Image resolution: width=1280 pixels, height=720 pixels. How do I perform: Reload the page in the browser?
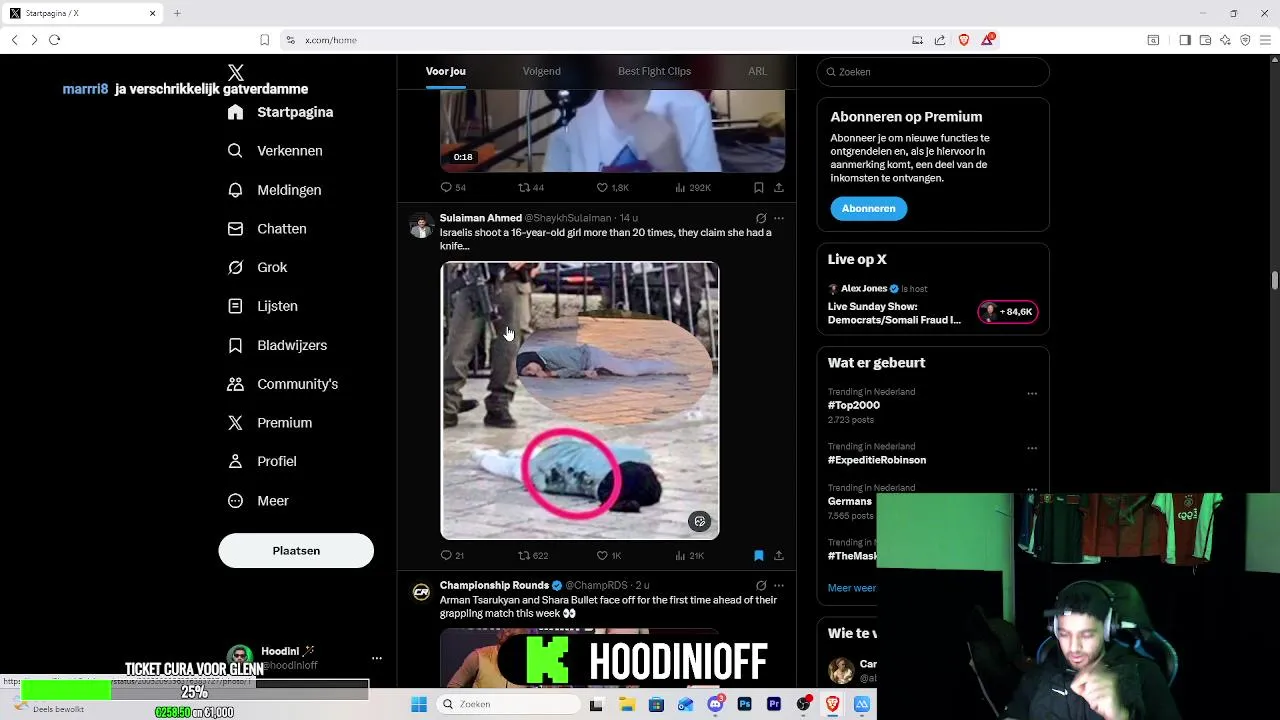tap(54, 40)
